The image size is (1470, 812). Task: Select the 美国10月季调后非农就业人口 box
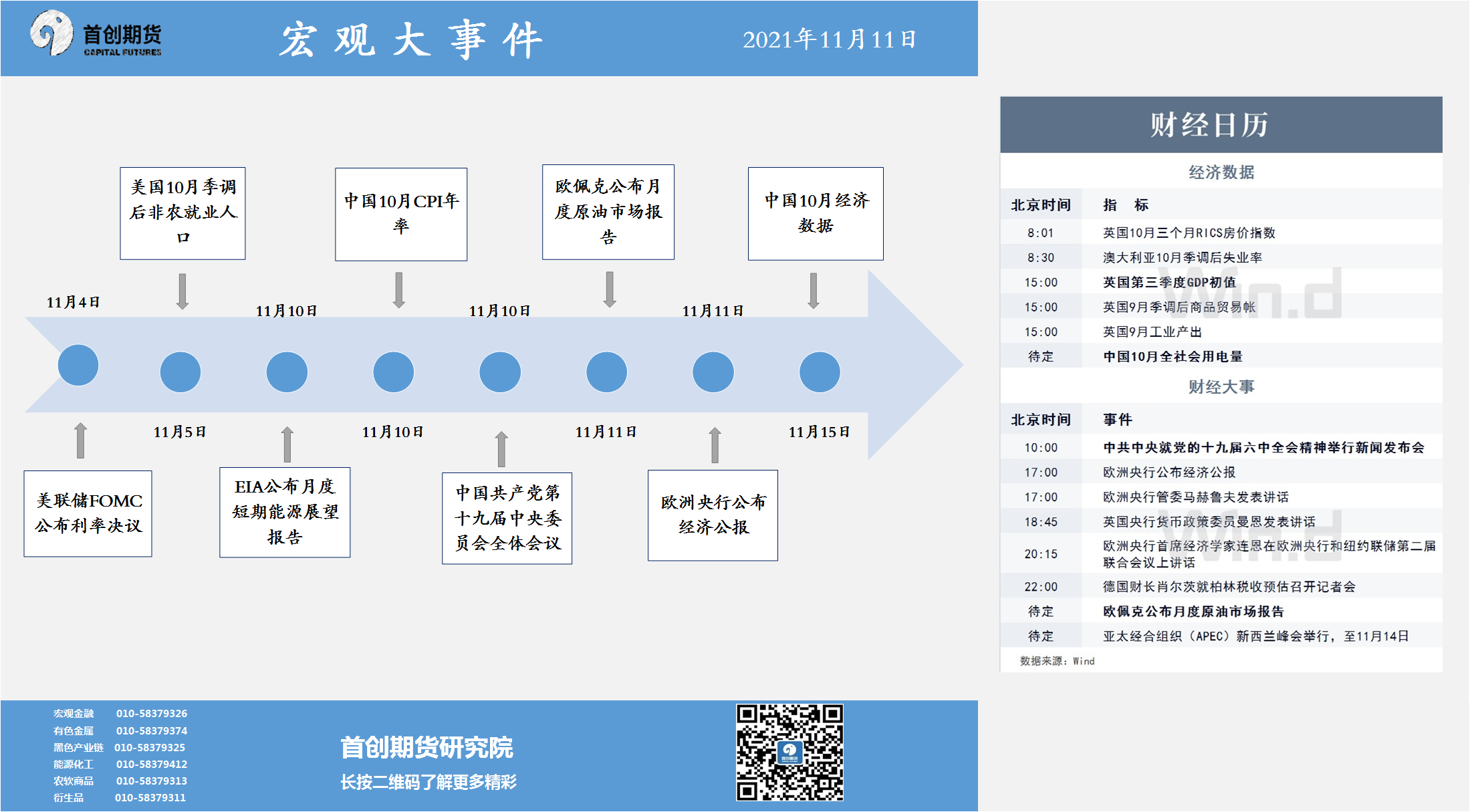point(182,213)
